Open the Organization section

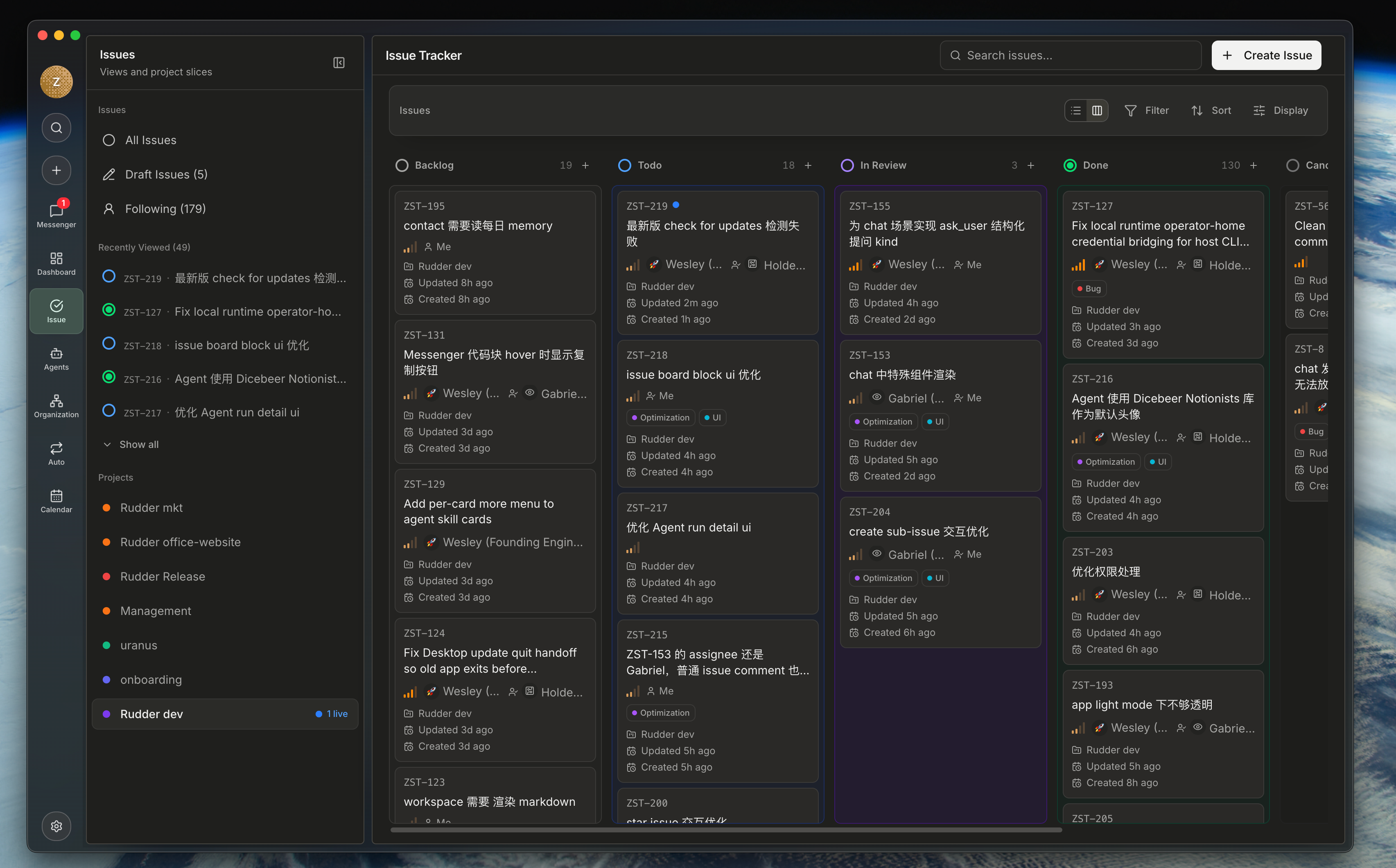click(56, 406)
